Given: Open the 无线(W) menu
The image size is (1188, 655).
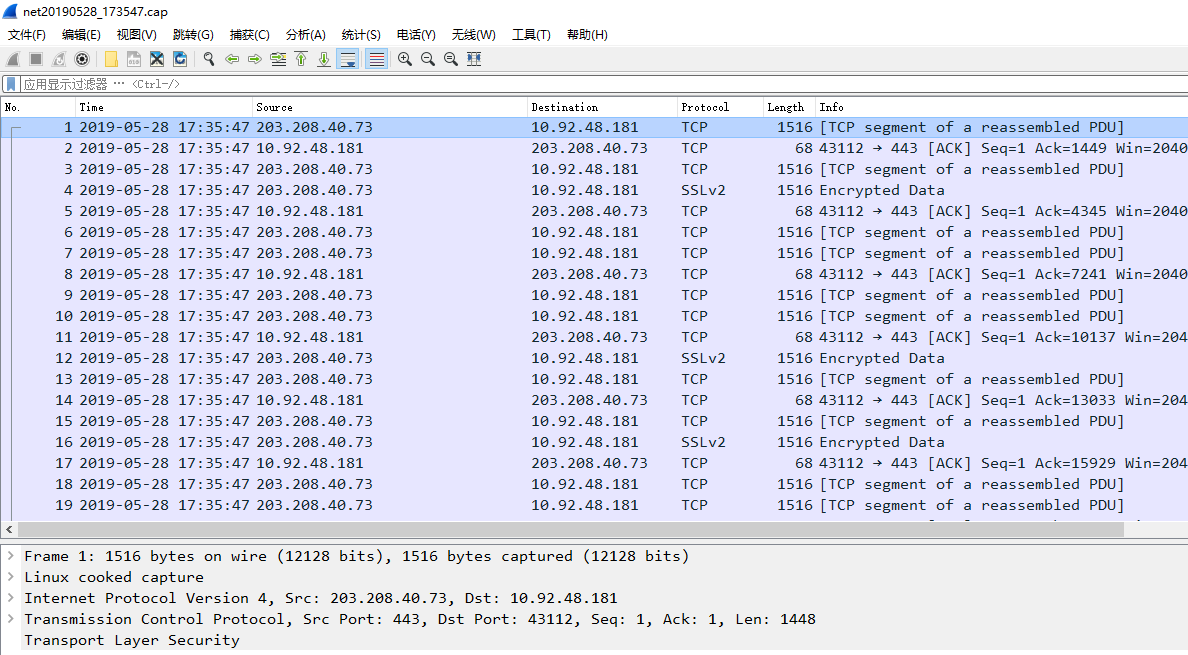Looking at the screenshot, I should (x=474, y=35).
